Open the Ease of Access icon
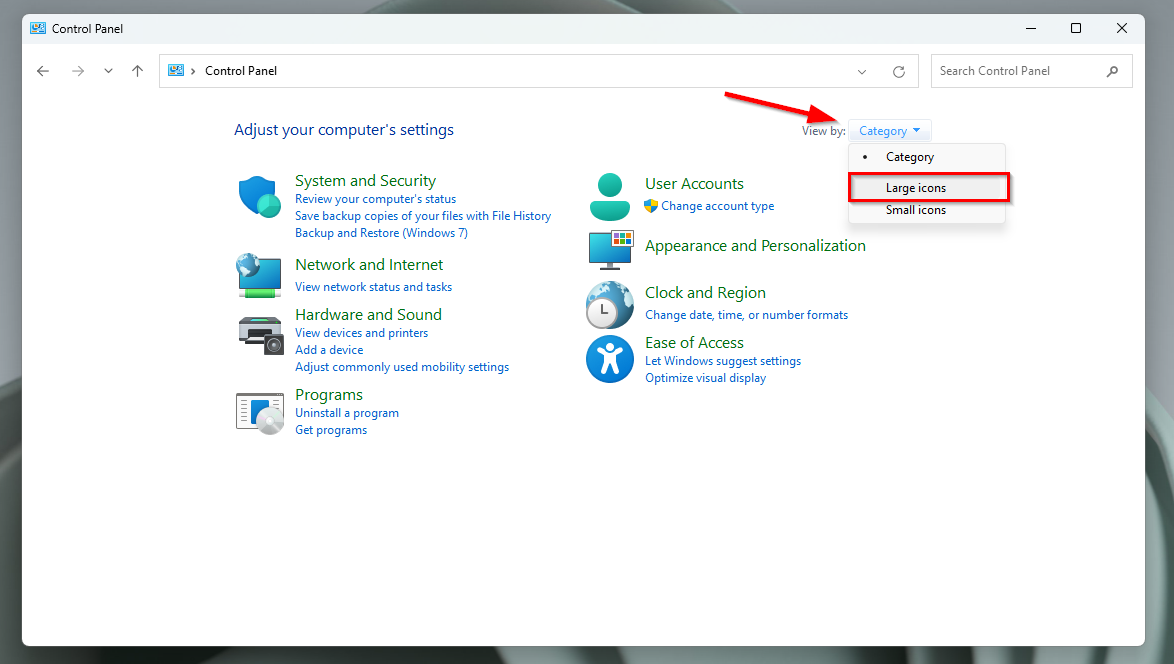Screen dimensions: 1174x664 pos(610,359)
